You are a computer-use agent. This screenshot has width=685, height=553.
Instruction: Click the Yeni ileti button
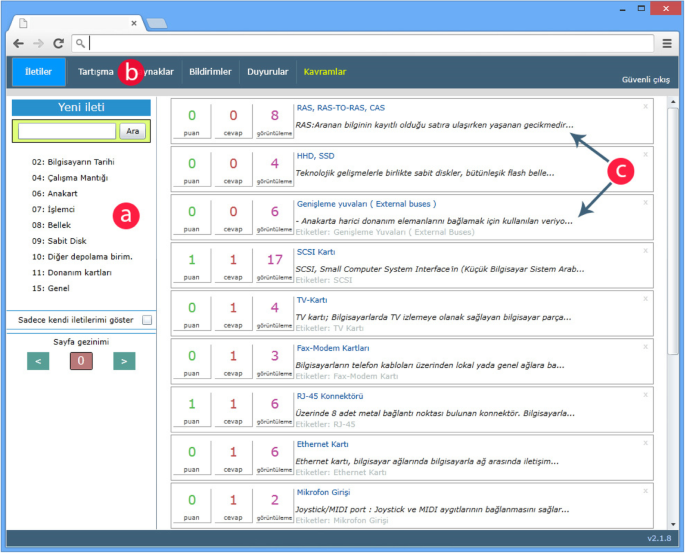coord(81,107)
